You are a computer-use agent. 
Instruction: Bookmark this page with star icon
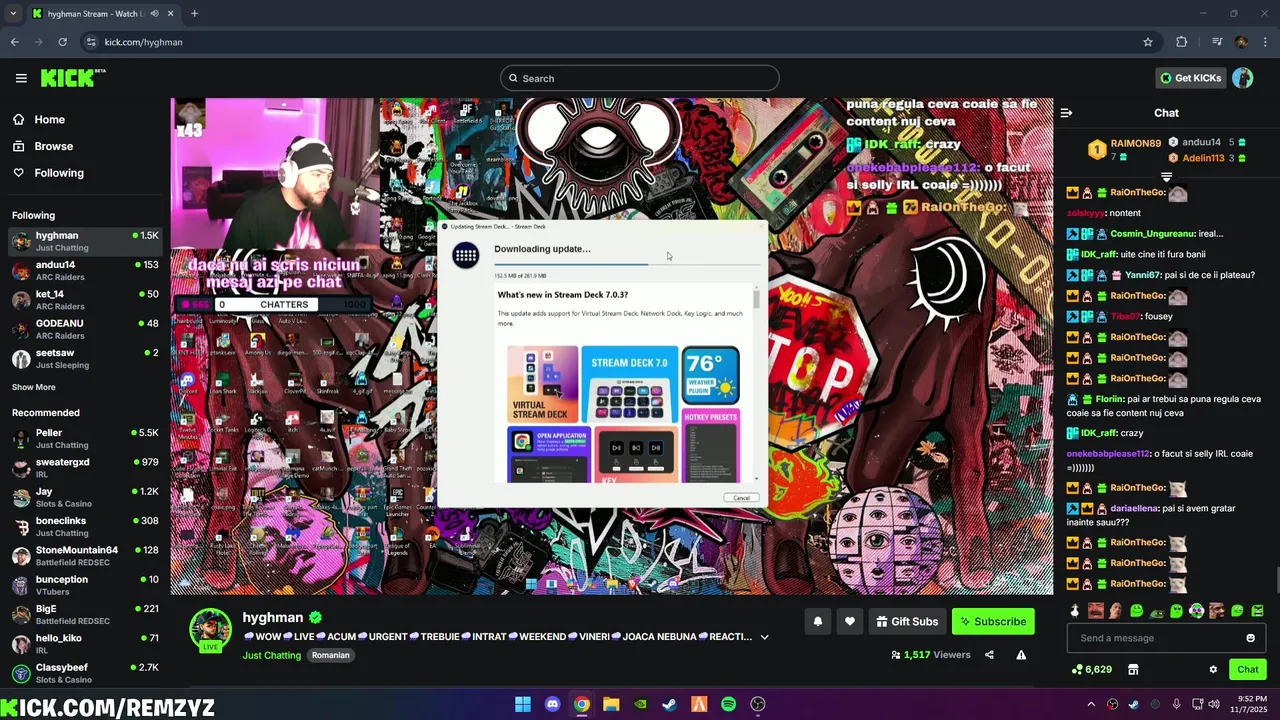(x=1148, y=42)
